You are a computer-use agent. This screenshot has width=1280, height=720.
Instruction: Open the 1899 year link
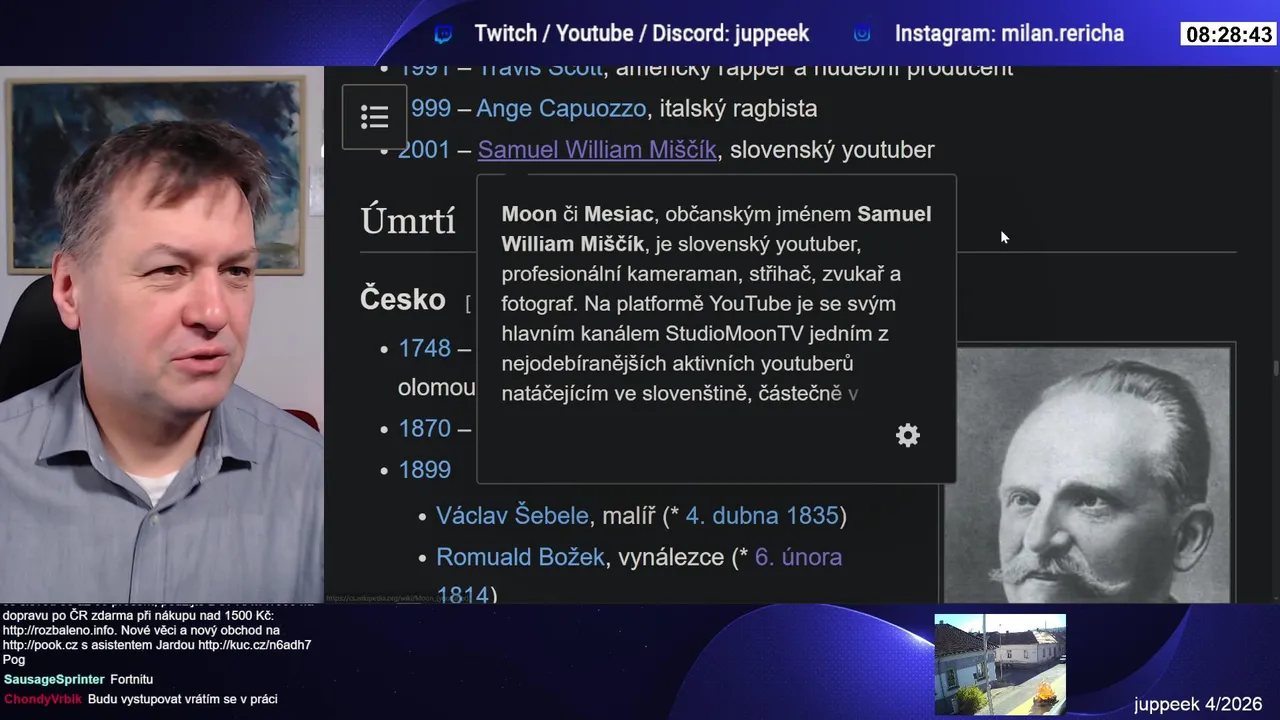(x=424, y=469)
